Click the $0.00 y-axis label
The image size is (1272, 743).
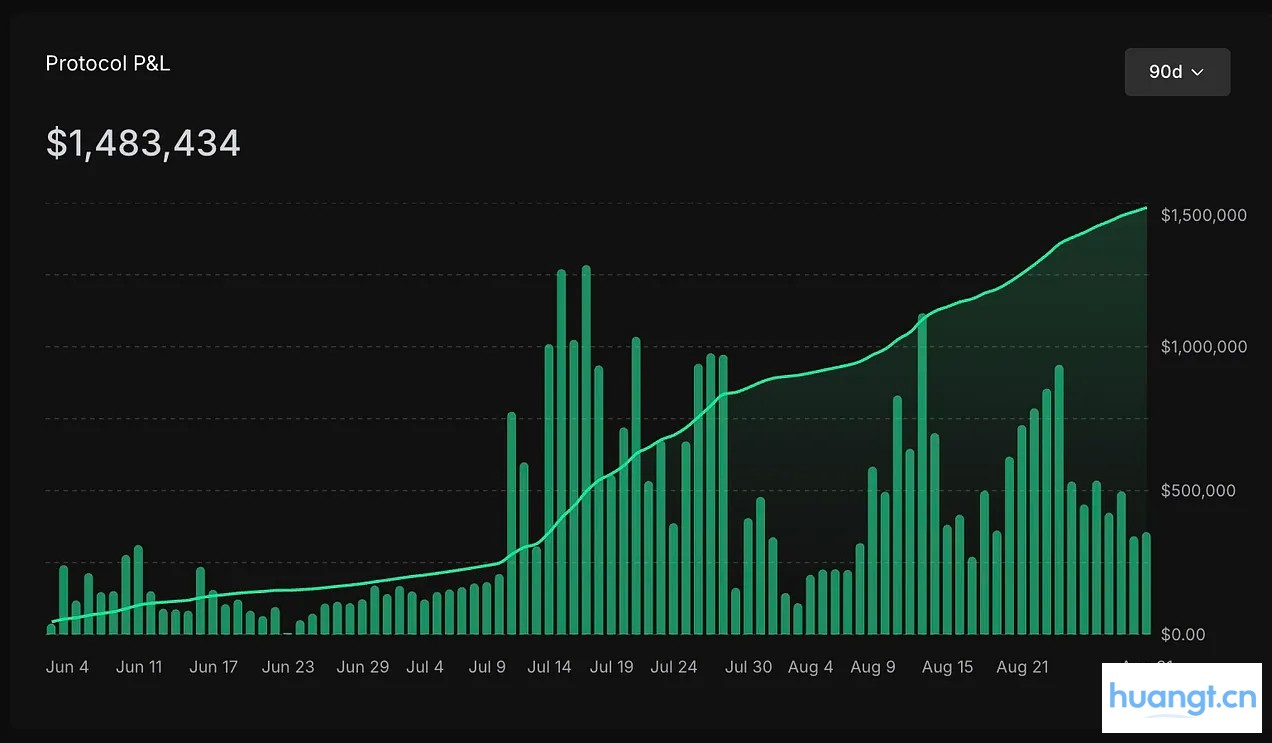point(1185,634)
